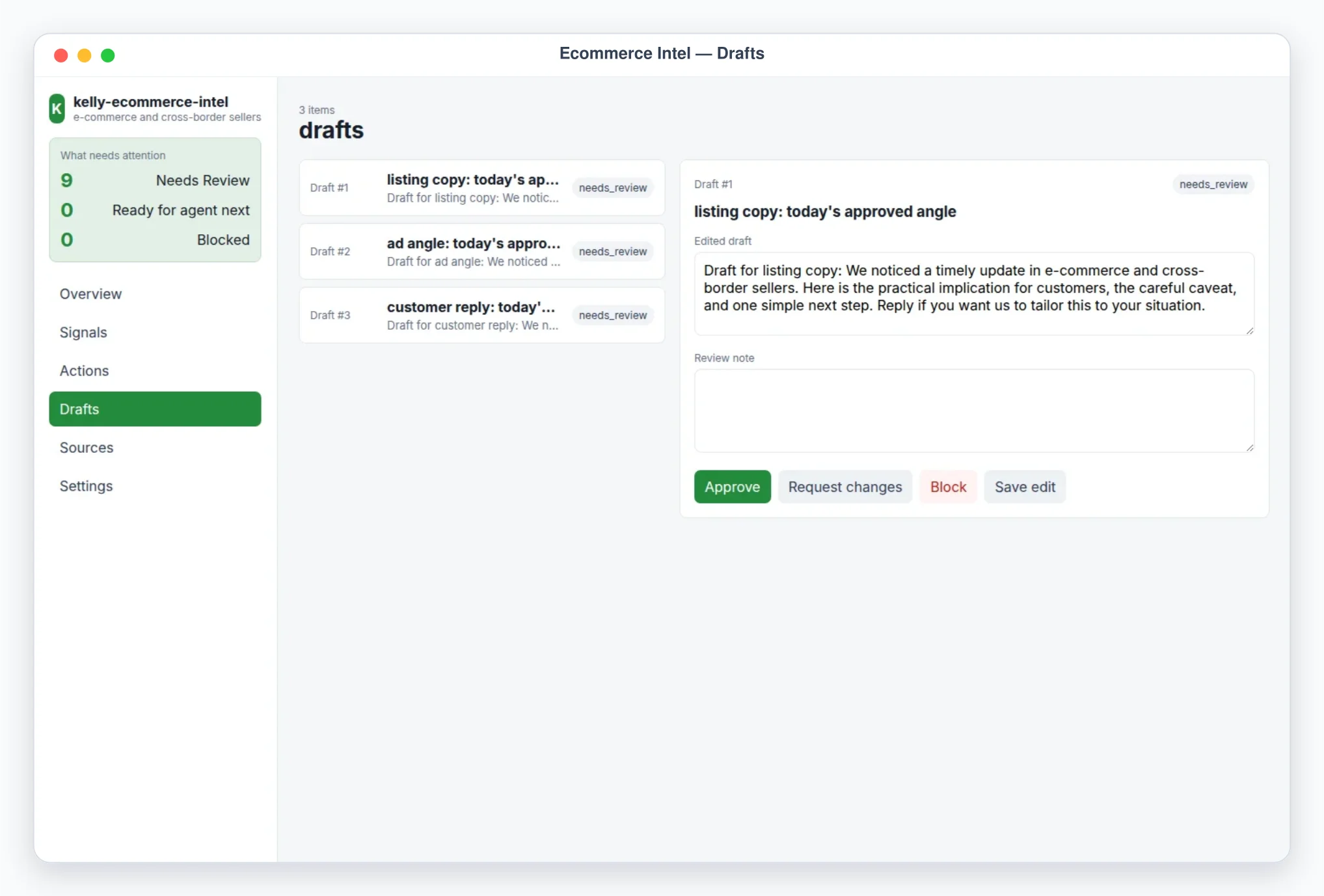Block this draft
The height and width of the screenshot is (896, 1324).
948,487
